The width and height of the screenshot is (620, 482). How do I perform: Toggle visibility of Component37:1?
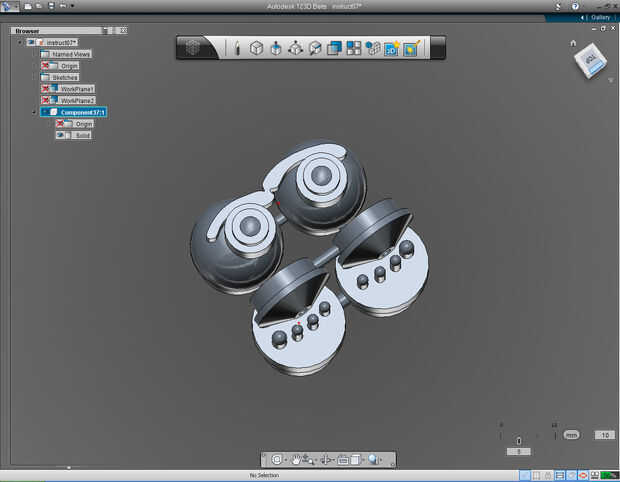tap(45, 112)
